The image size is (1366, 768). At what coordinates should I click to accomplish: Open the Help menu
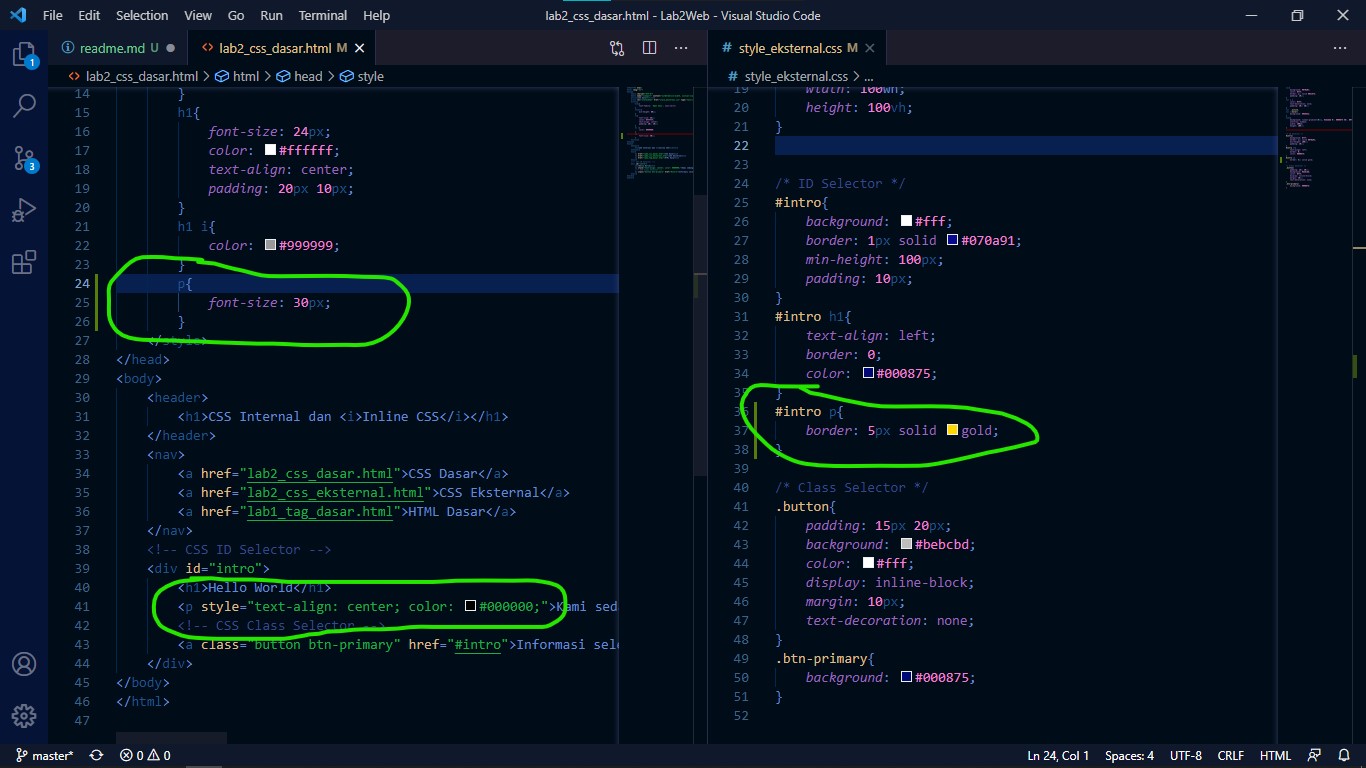pos(376,15)
